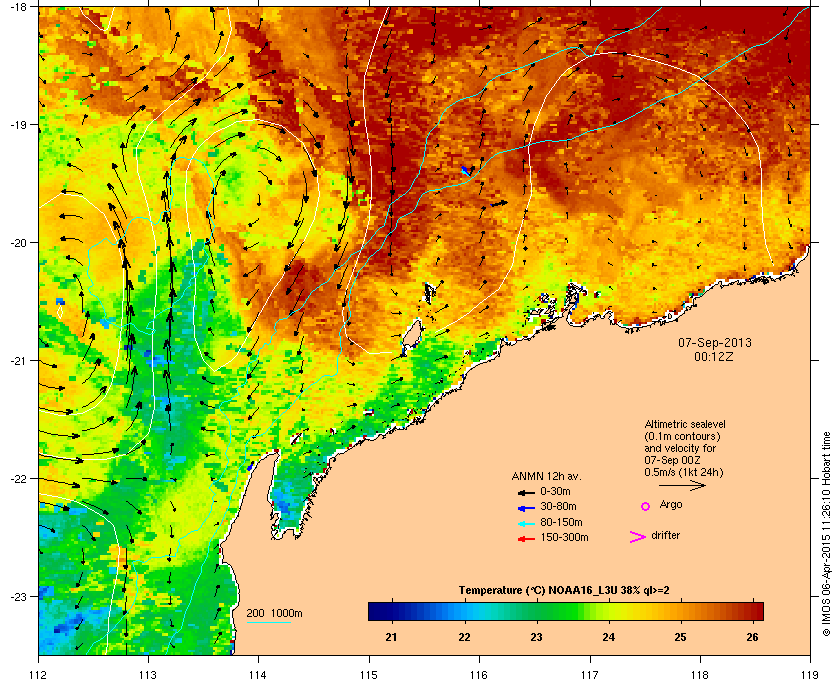Click the latitude axis label -22
The height and width of the screenshot is (680, 840).
coord(18,479)
